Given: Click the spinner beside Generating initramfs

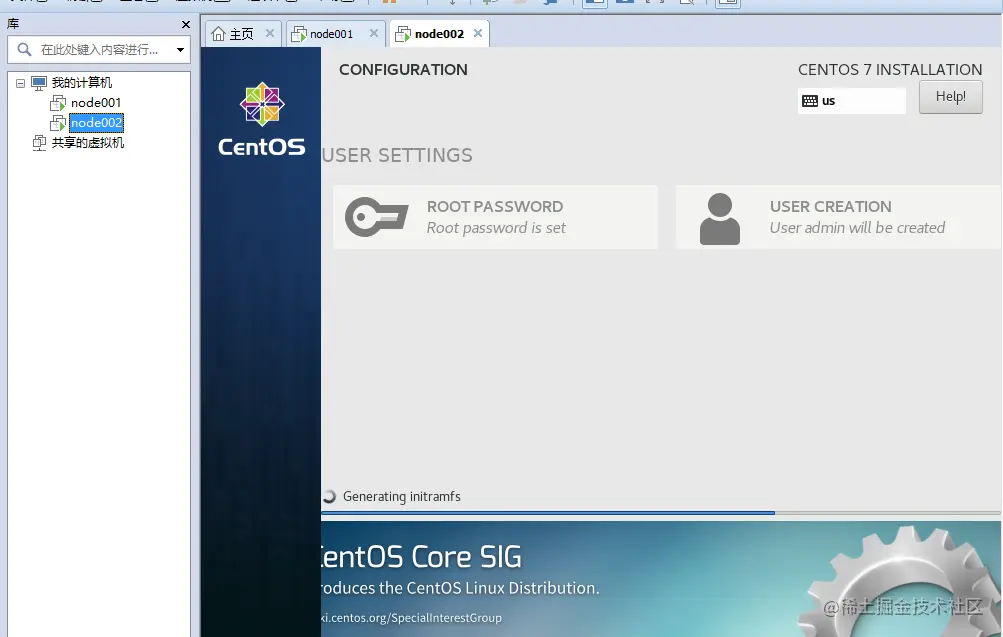Looking at the screenshot, I should tap(329, 496).
